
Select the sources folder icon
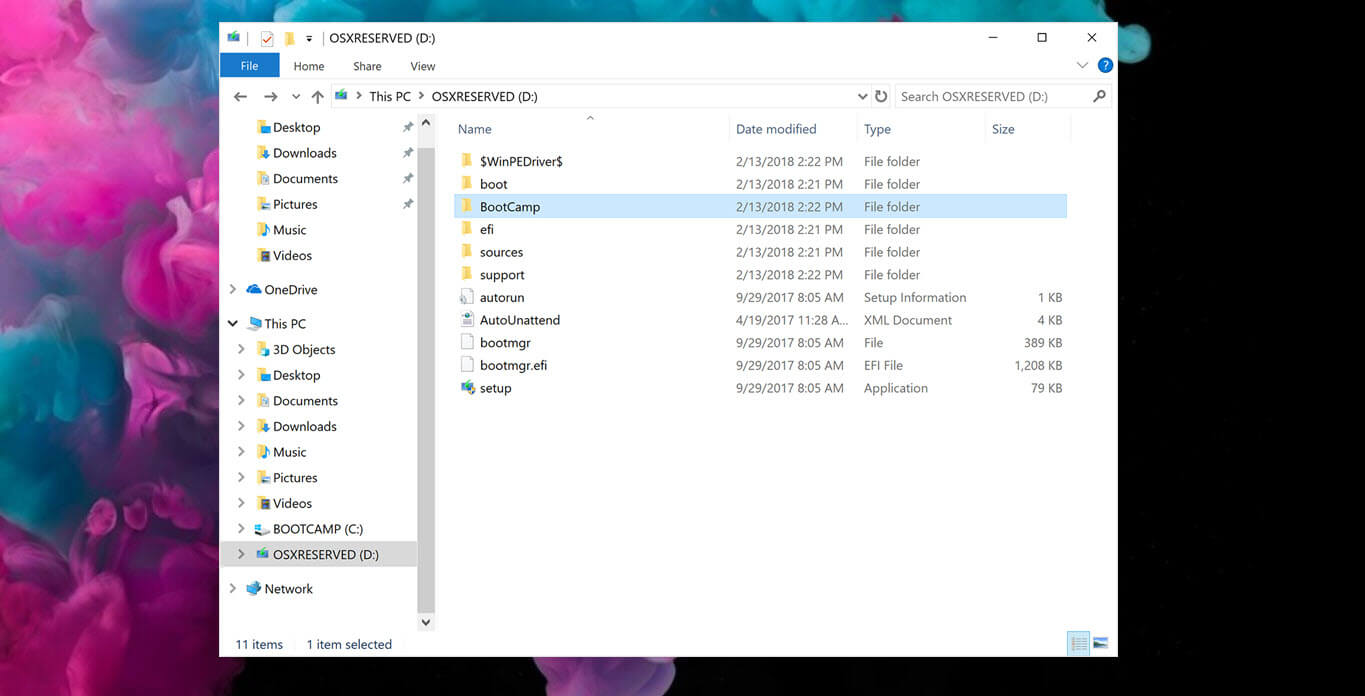tap(467, 252)
